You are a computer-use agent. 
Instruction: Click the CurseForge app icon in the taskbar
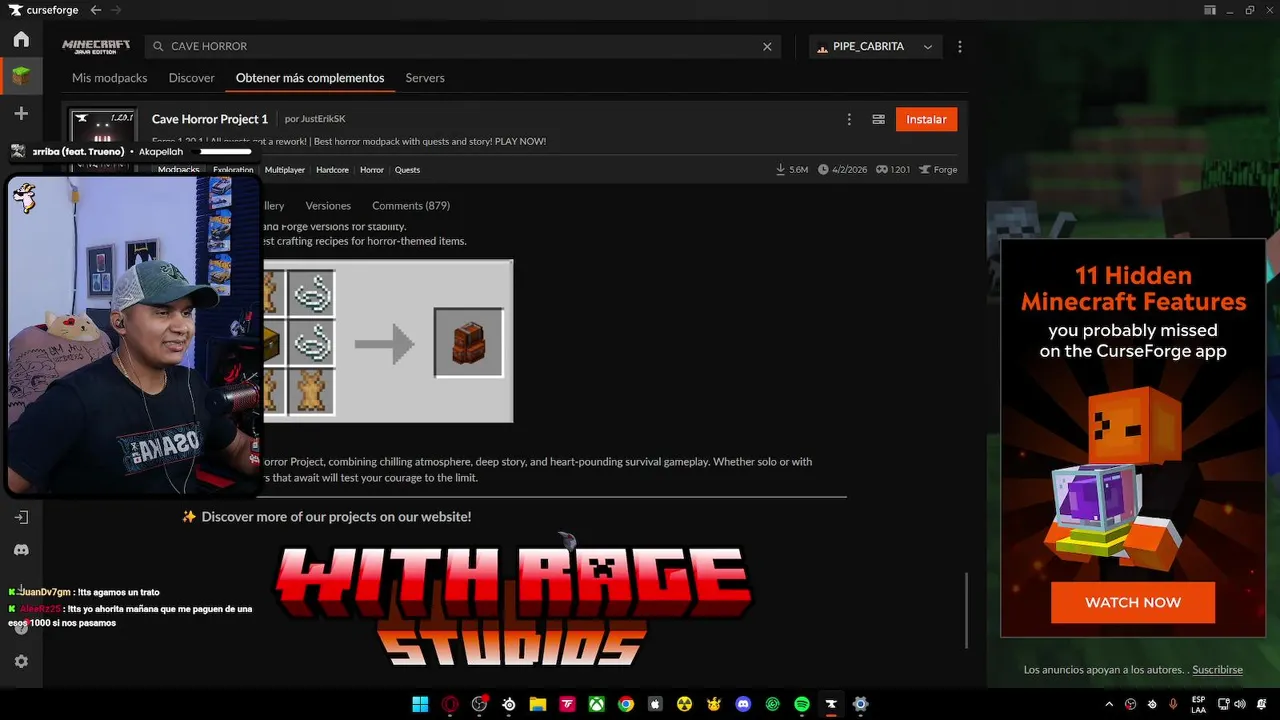click(831, 704)
